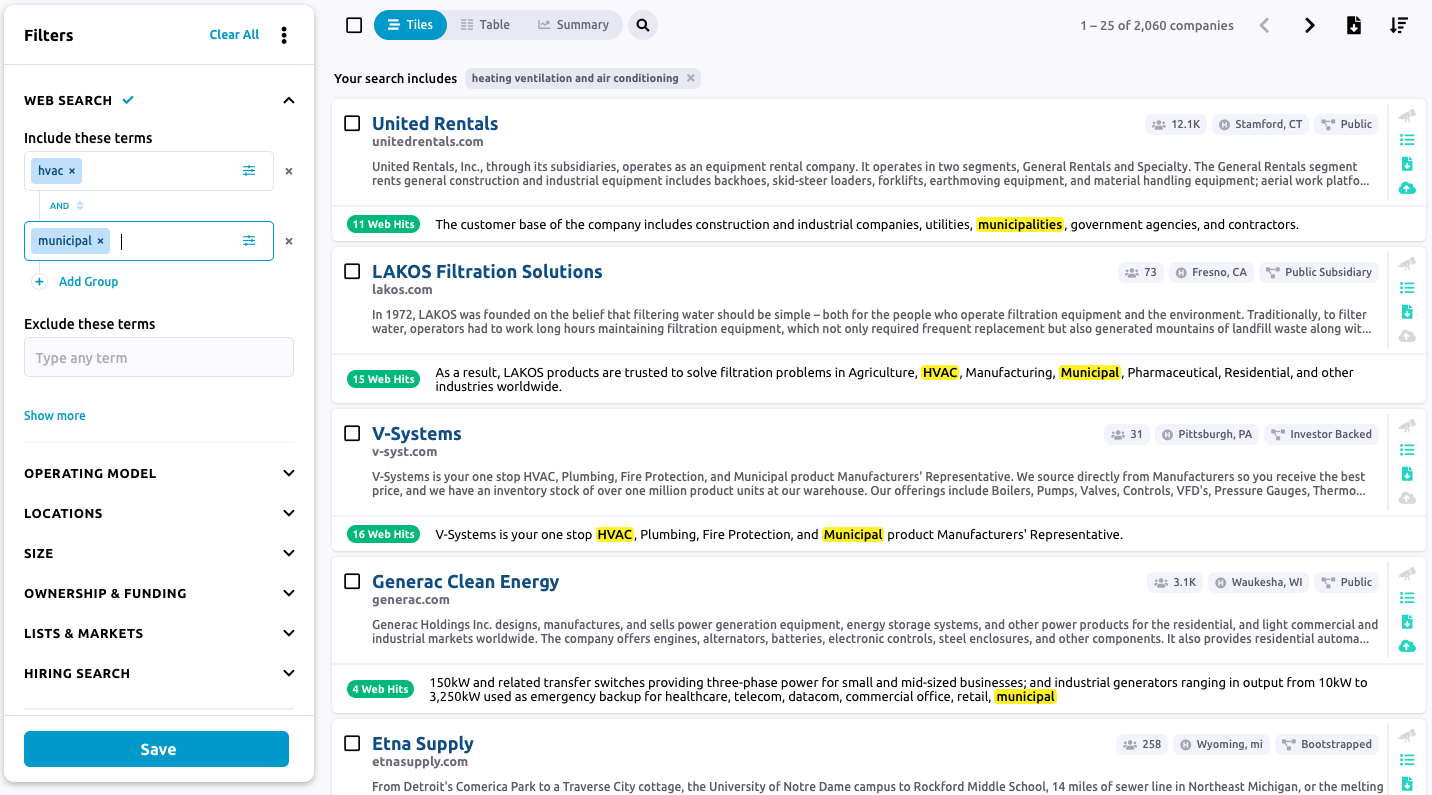
Task: Click the 16 Web Hits badge
Action: coord(383,534)
